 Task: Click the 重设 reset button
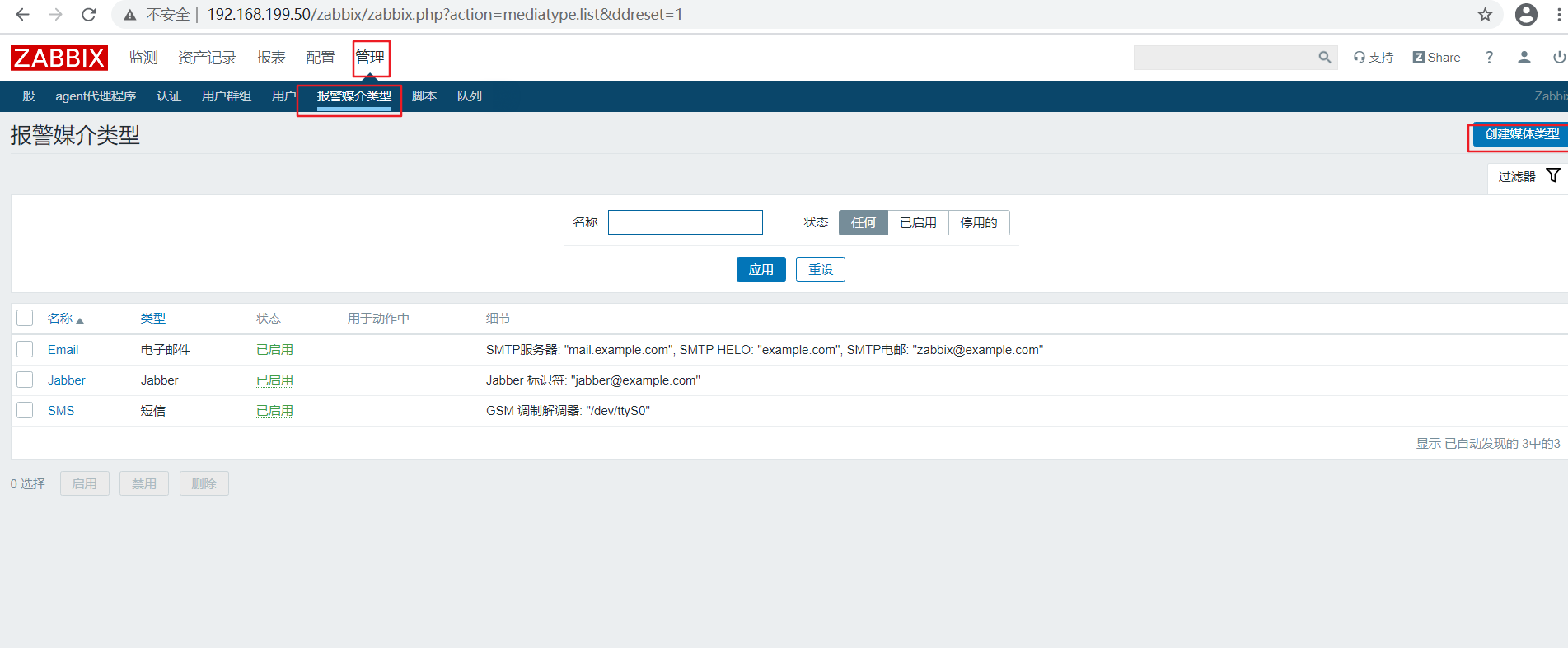coord(821,269)
